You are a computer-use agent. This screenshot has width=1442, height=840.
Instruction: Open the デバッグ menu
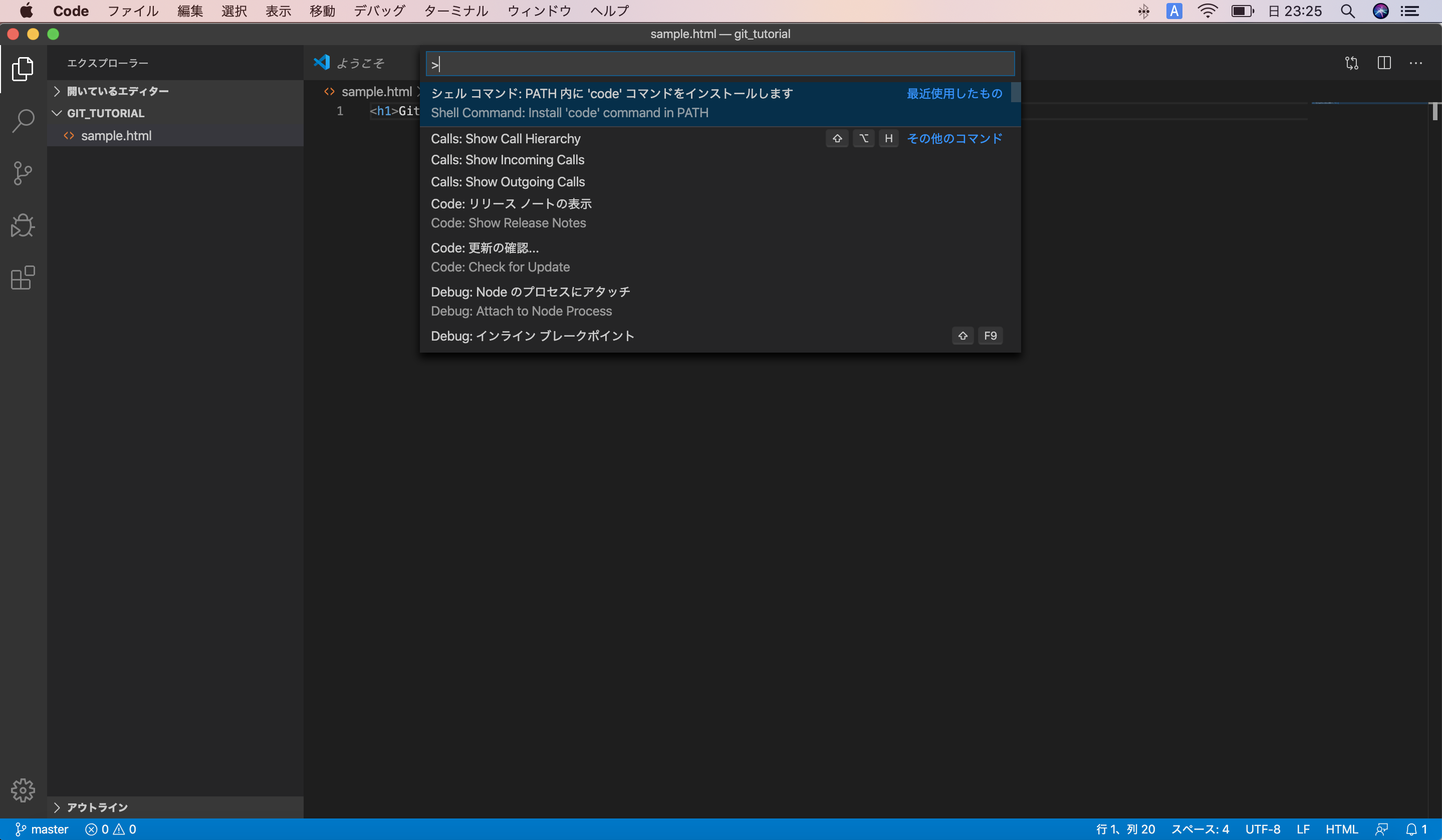(379, 11)
